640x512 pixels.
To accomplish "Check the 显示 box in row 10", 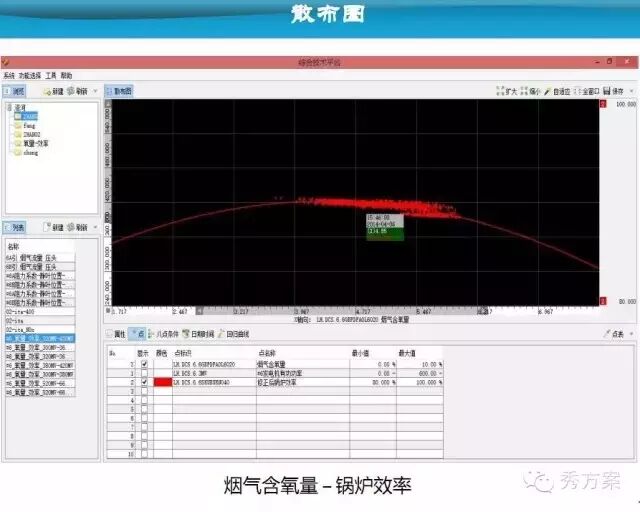I will (x=144, y=454).
